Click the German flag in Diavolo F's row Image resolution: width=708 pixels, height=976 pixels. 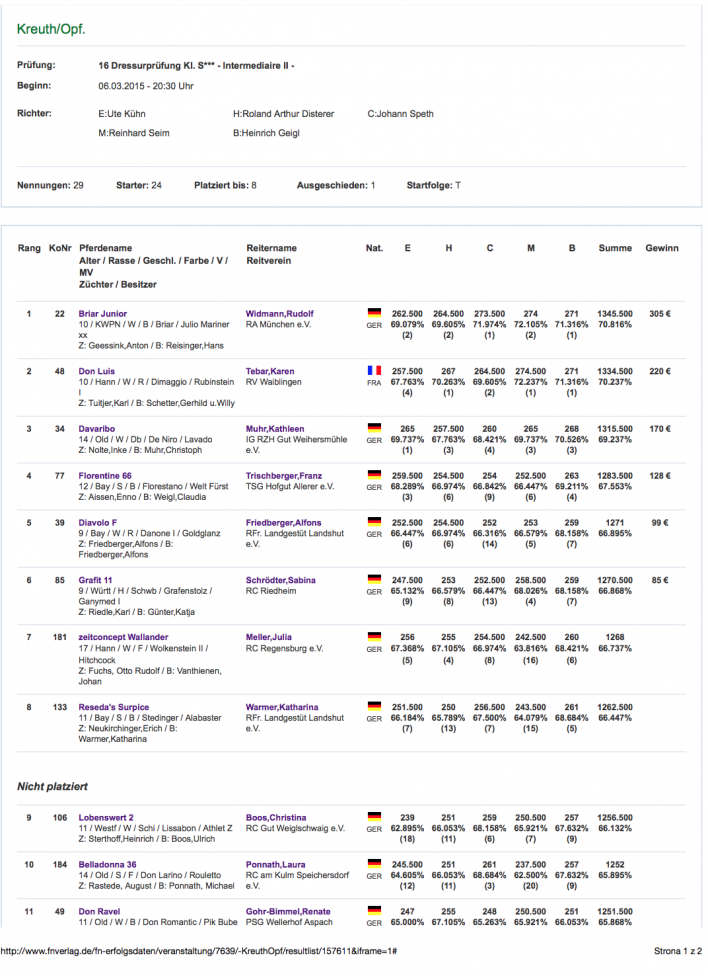coord(374,521)
